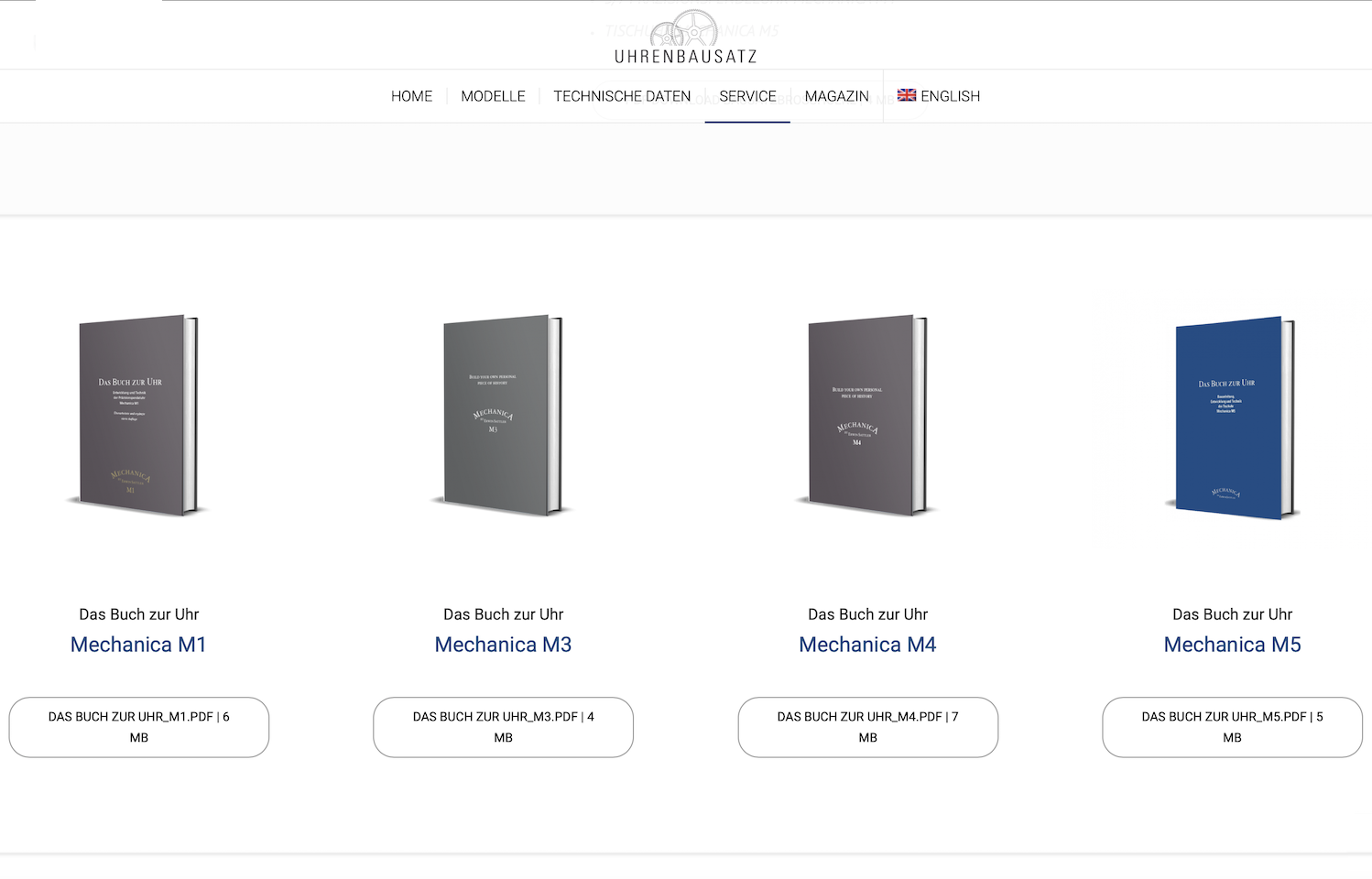Image resolution: width=1372 pixels, height=879 pixels.
Task: Click the Mechanica M5 heading
Action: [x=1232, y=645]
